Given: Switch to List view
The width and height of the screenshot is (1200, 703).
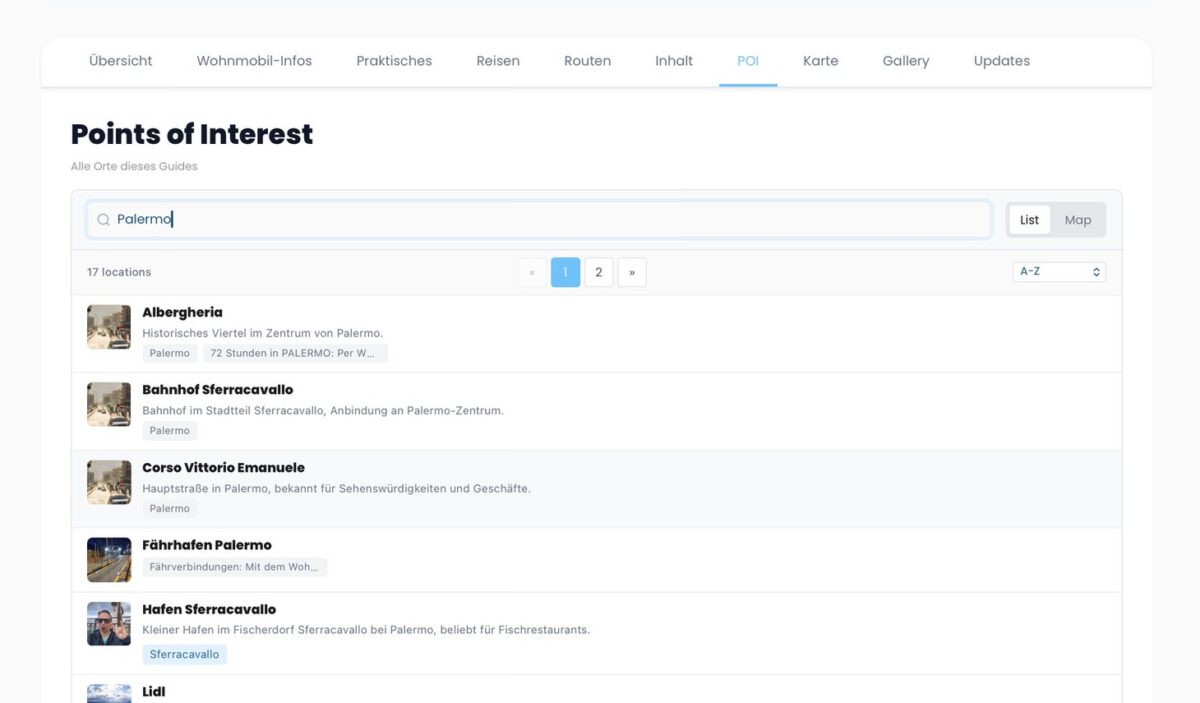Looking at the screenshot, I should click(x=1029, y=220).
